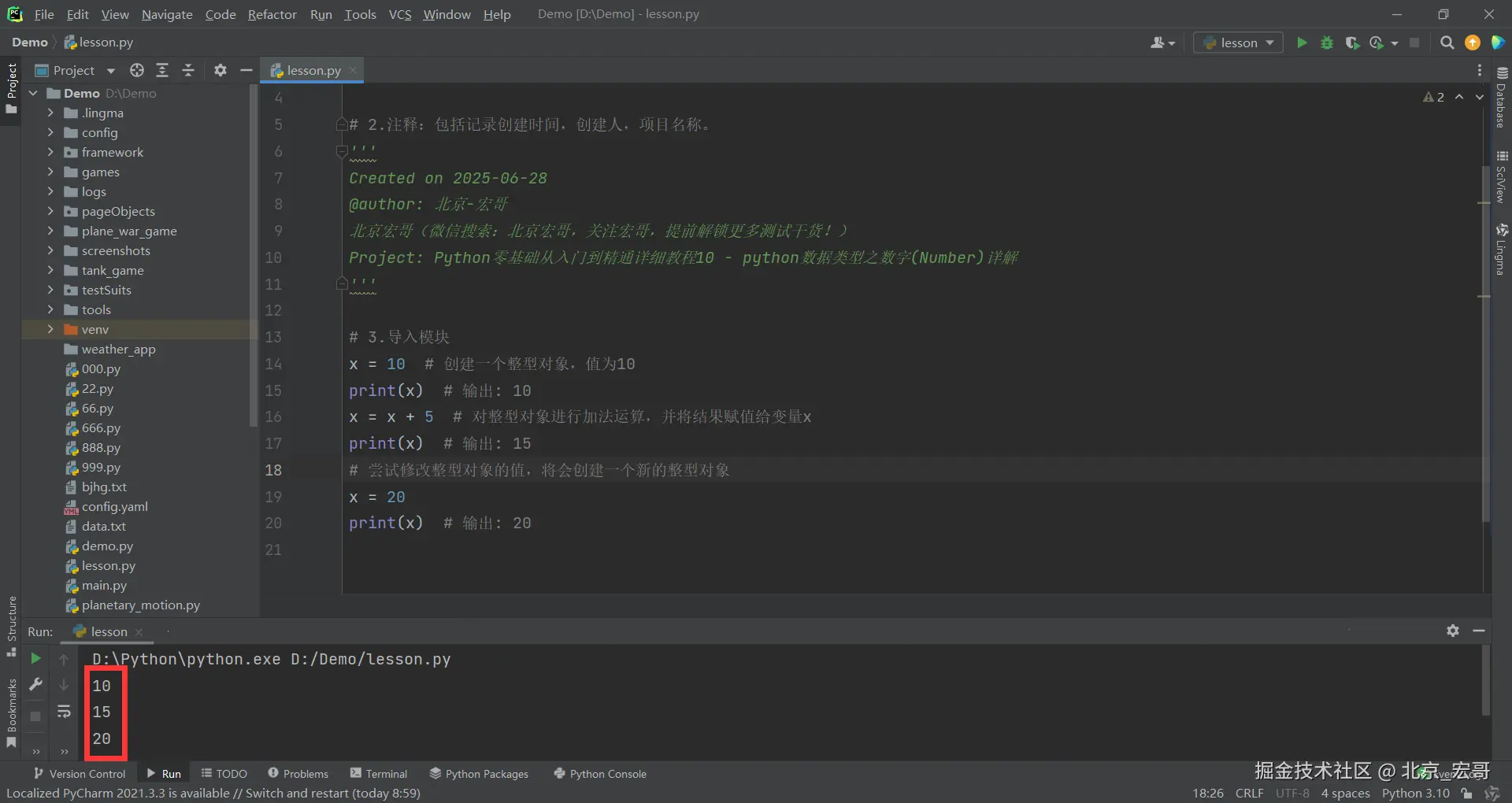Viewport: 1512px width, 803px height.
Task: Open editor tabs more options menu
Action: pyautogui.click(x=1480, y=70)
